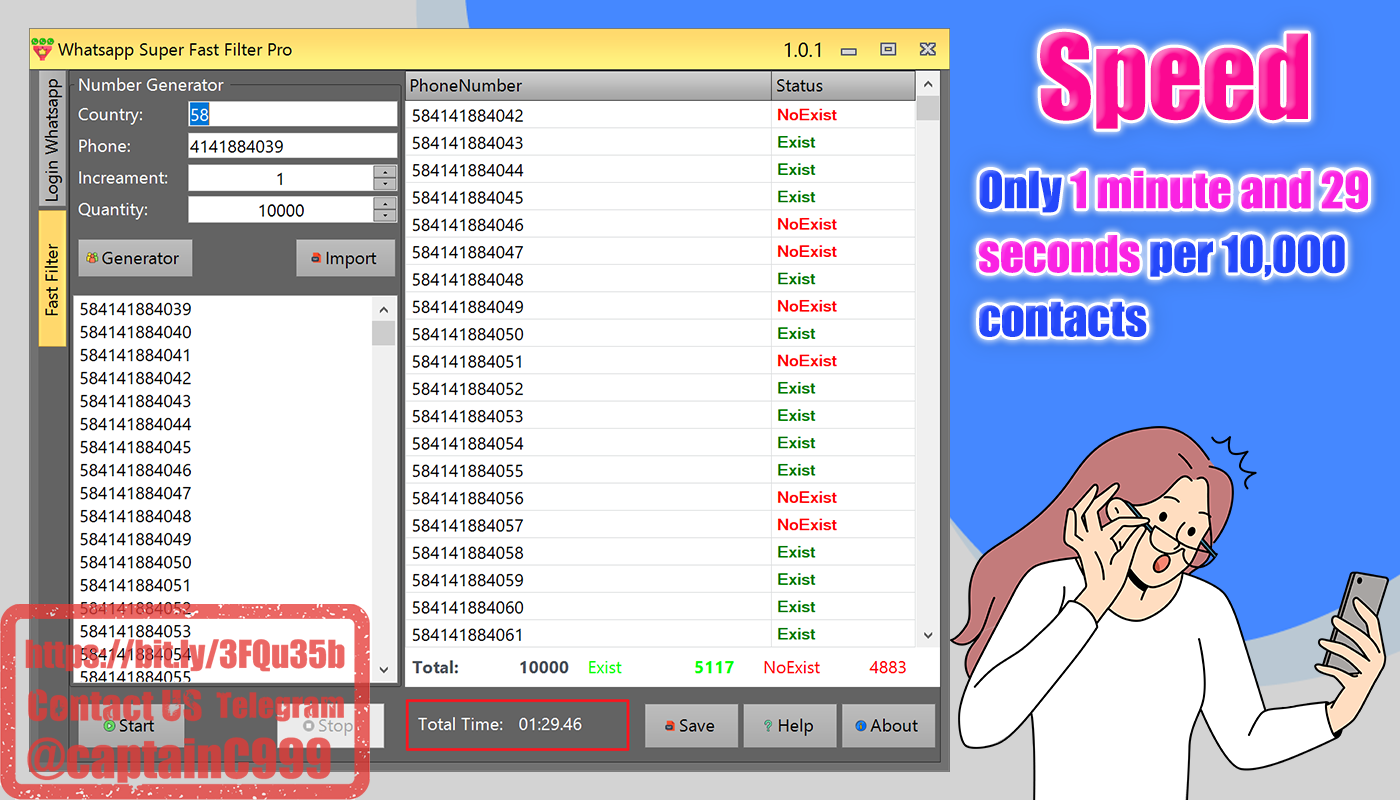Click the Increament value field

click(280, 178)
